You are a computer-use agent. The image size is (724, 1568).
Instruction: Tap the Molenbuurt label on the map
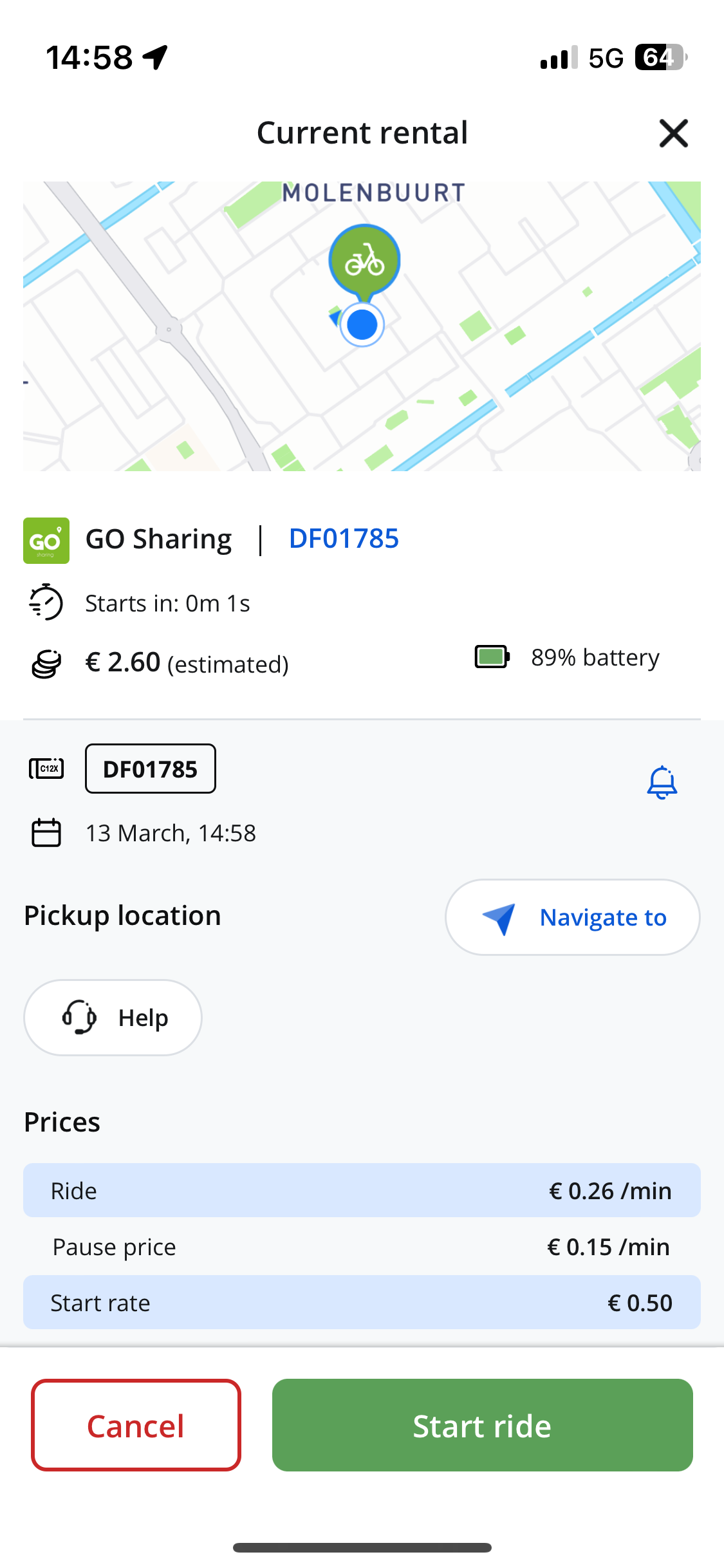pos(373,193)
